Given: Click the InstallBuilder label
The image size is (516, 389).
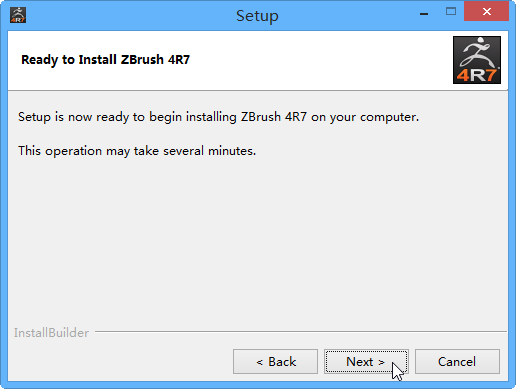Looking at the screenshot, I should click(51, 333).
